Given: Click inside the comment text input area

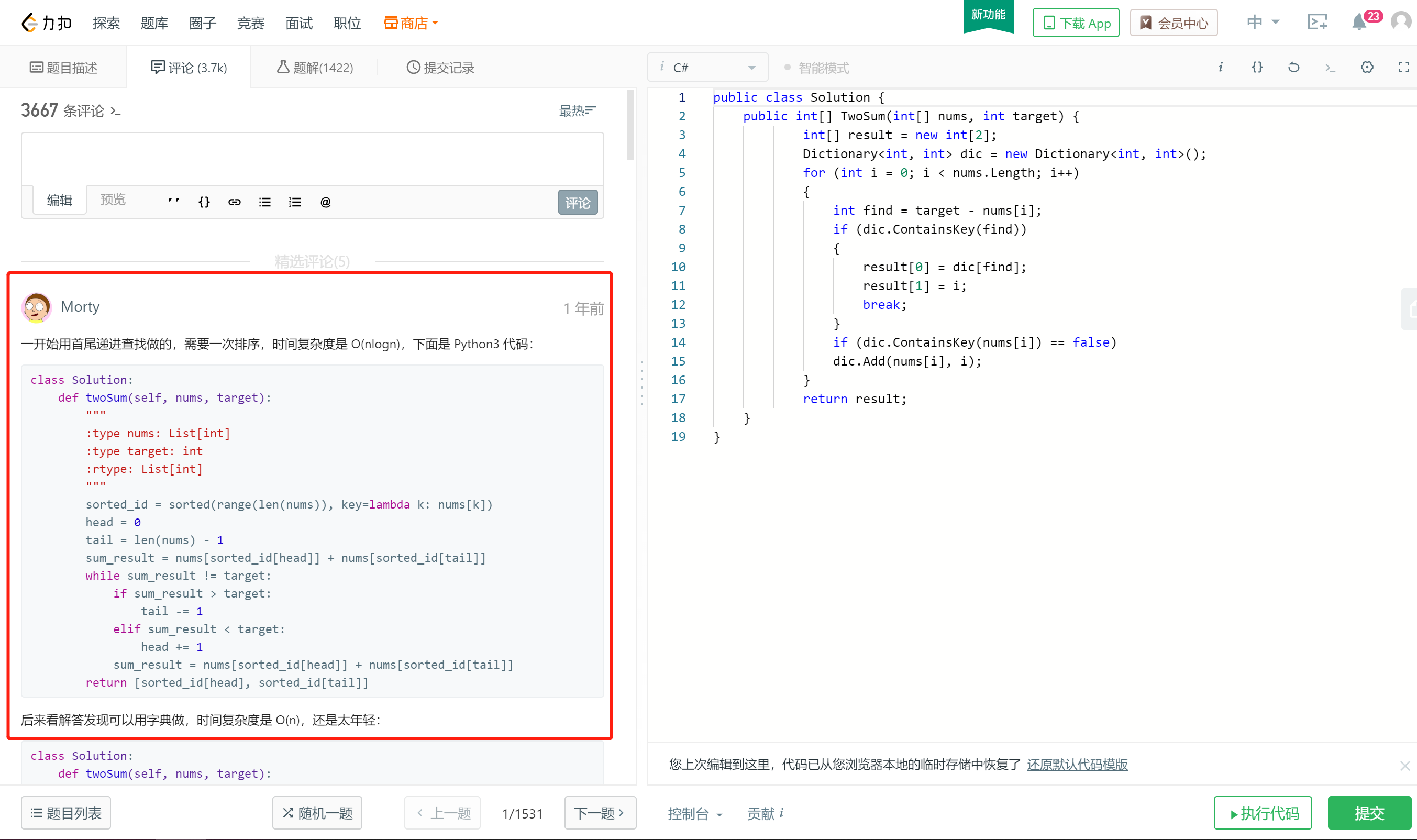Looking at the screenshot, I should pyautogui.click(x=313, y=159).
